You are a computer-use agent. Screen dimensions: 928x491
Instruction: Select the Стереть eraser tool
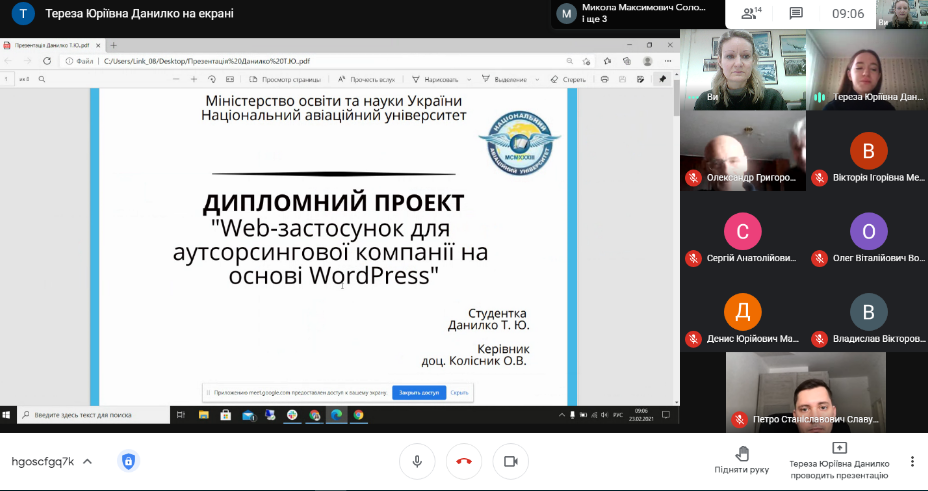coord(568,79)
